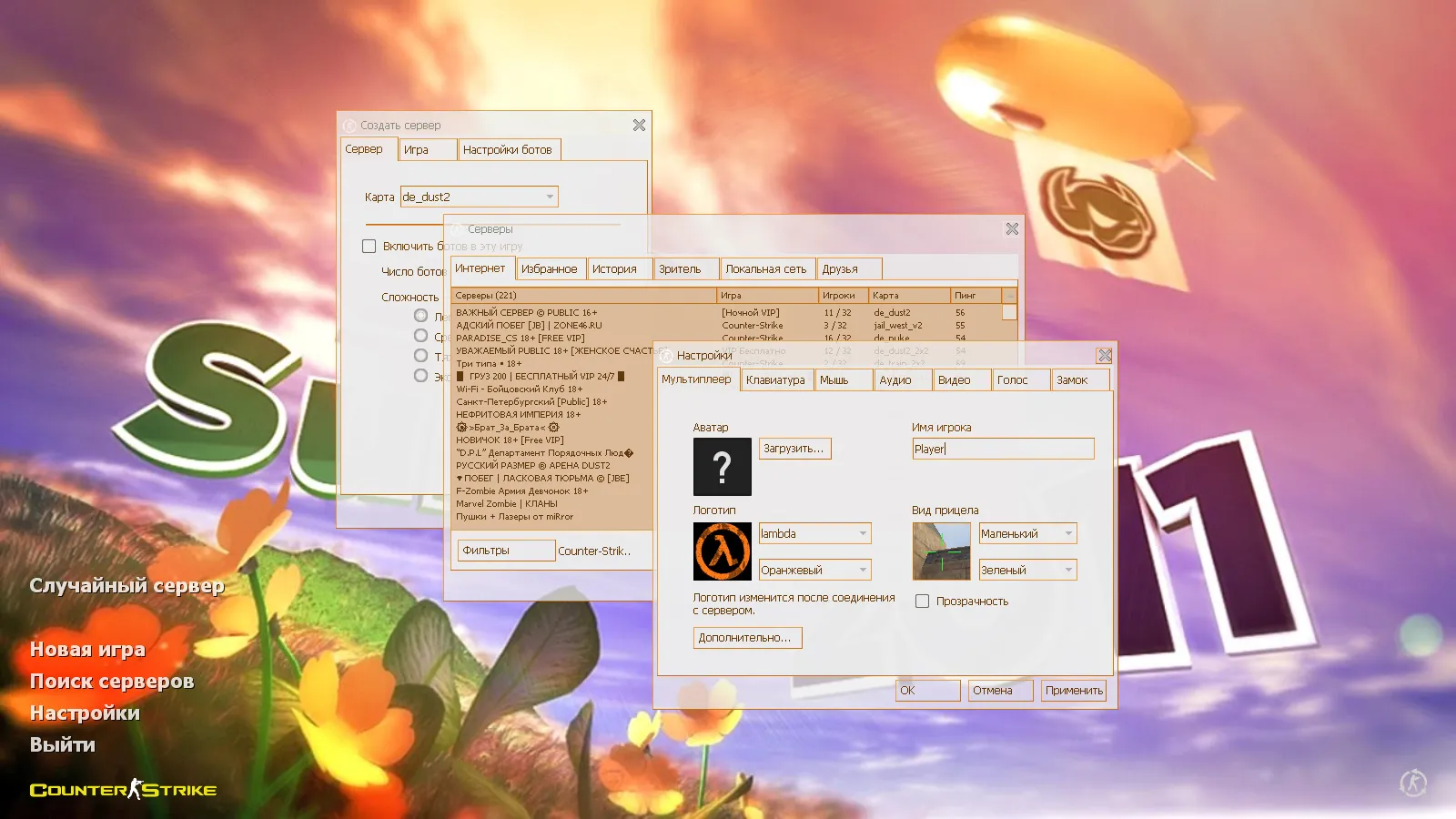
Task: Click the crosshair preview image under Вид прицела
Action: (940, 550)
